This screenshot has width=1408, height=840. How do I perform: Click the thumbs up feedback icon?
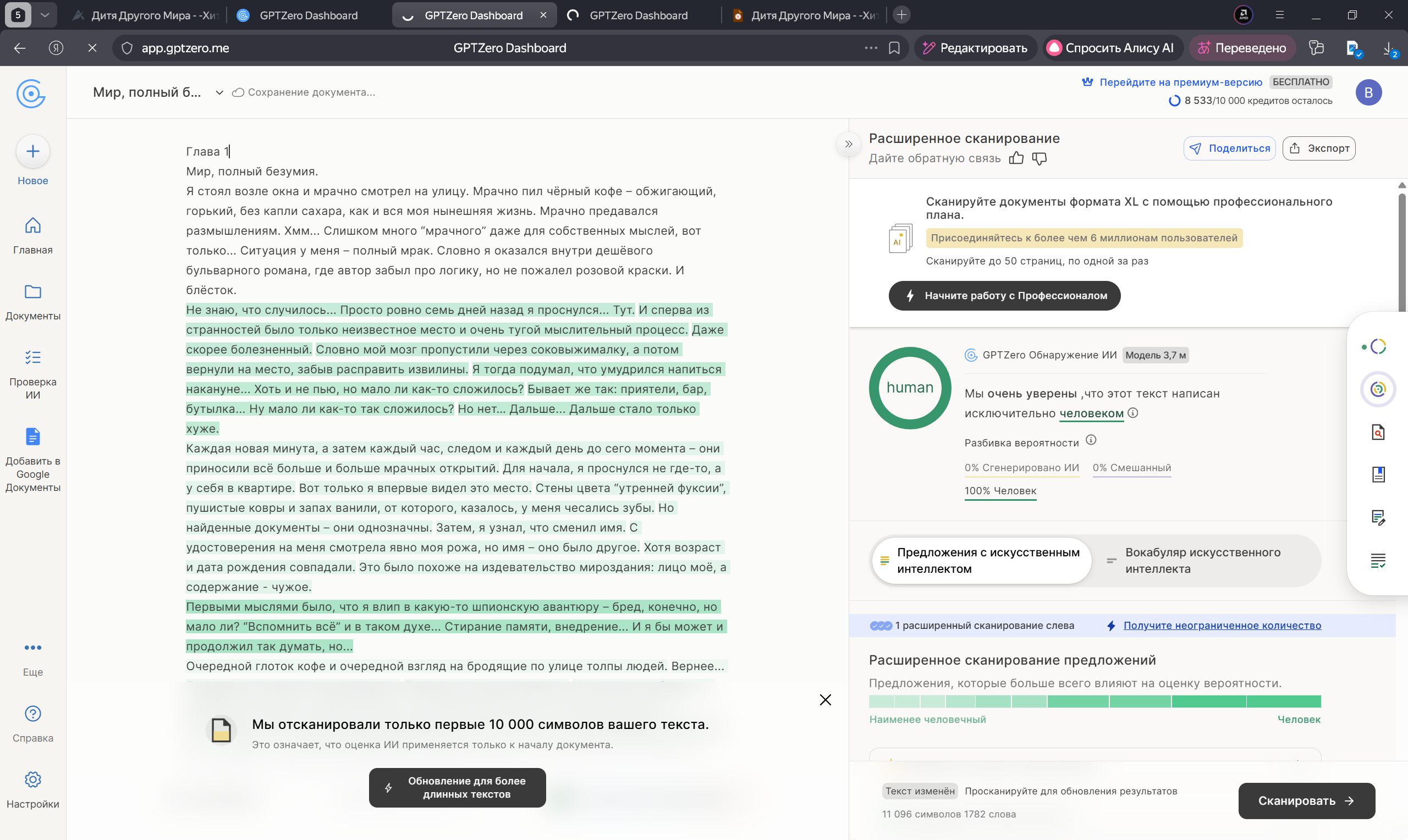(x=1016, y=158)
